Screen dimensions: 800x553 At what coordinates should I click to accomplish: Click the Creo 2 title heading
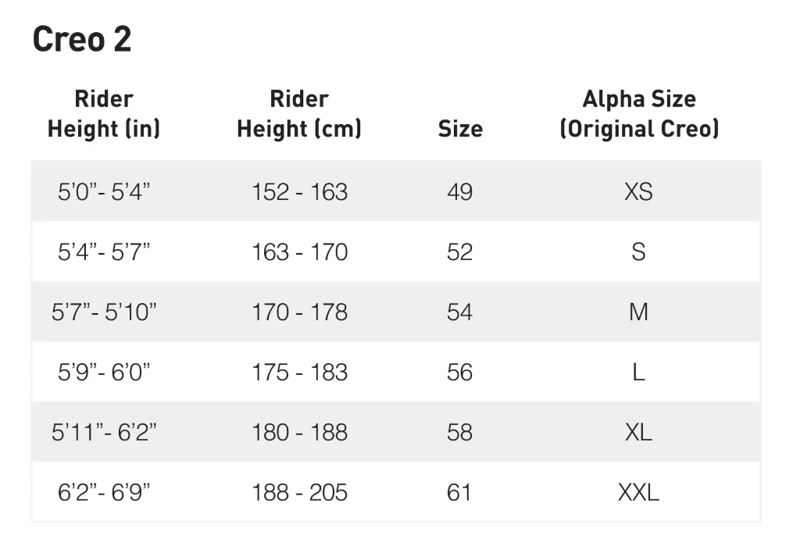82,39
